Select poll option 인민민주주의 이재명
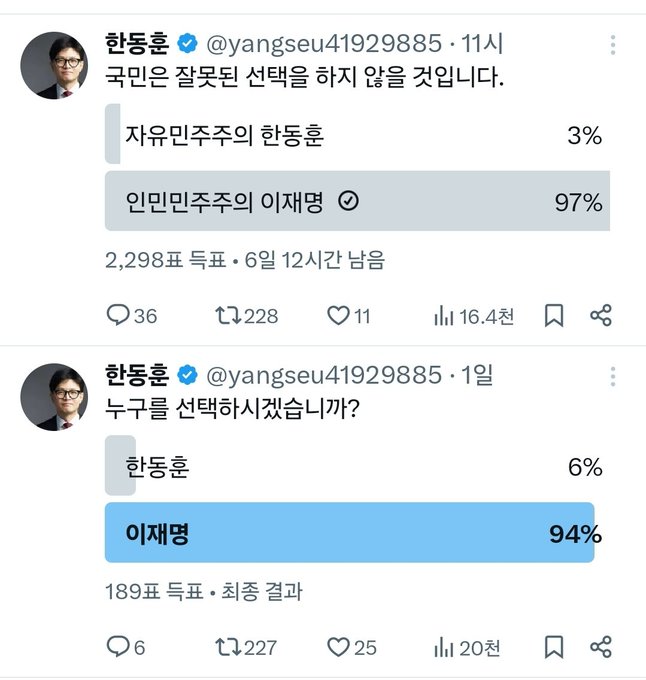This screenshot has width=646, height=680. coord(357,202)
